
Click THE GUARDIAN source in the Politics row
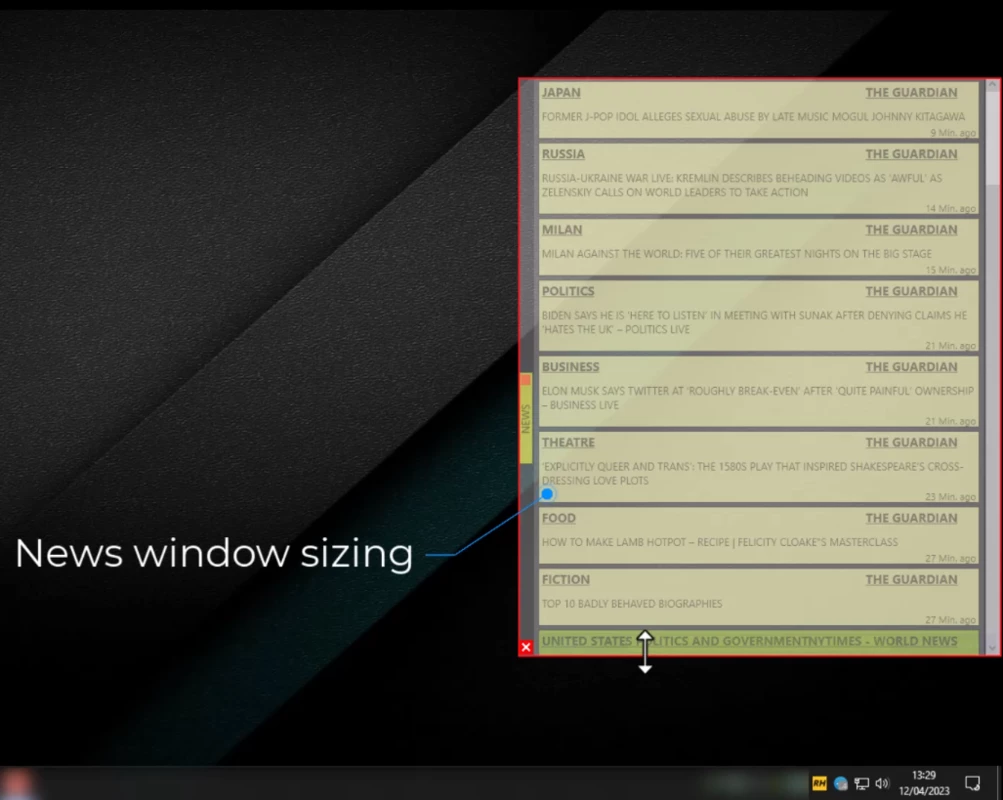(x=911, y=291)
